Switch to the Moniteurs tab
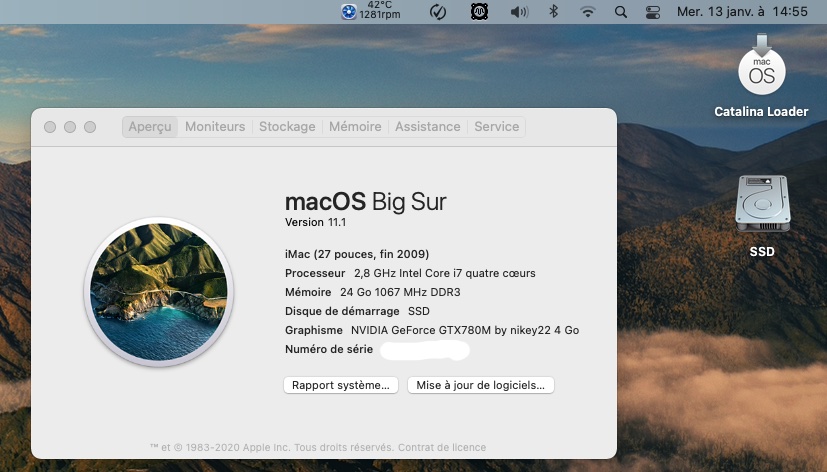 tap(215, 127)
